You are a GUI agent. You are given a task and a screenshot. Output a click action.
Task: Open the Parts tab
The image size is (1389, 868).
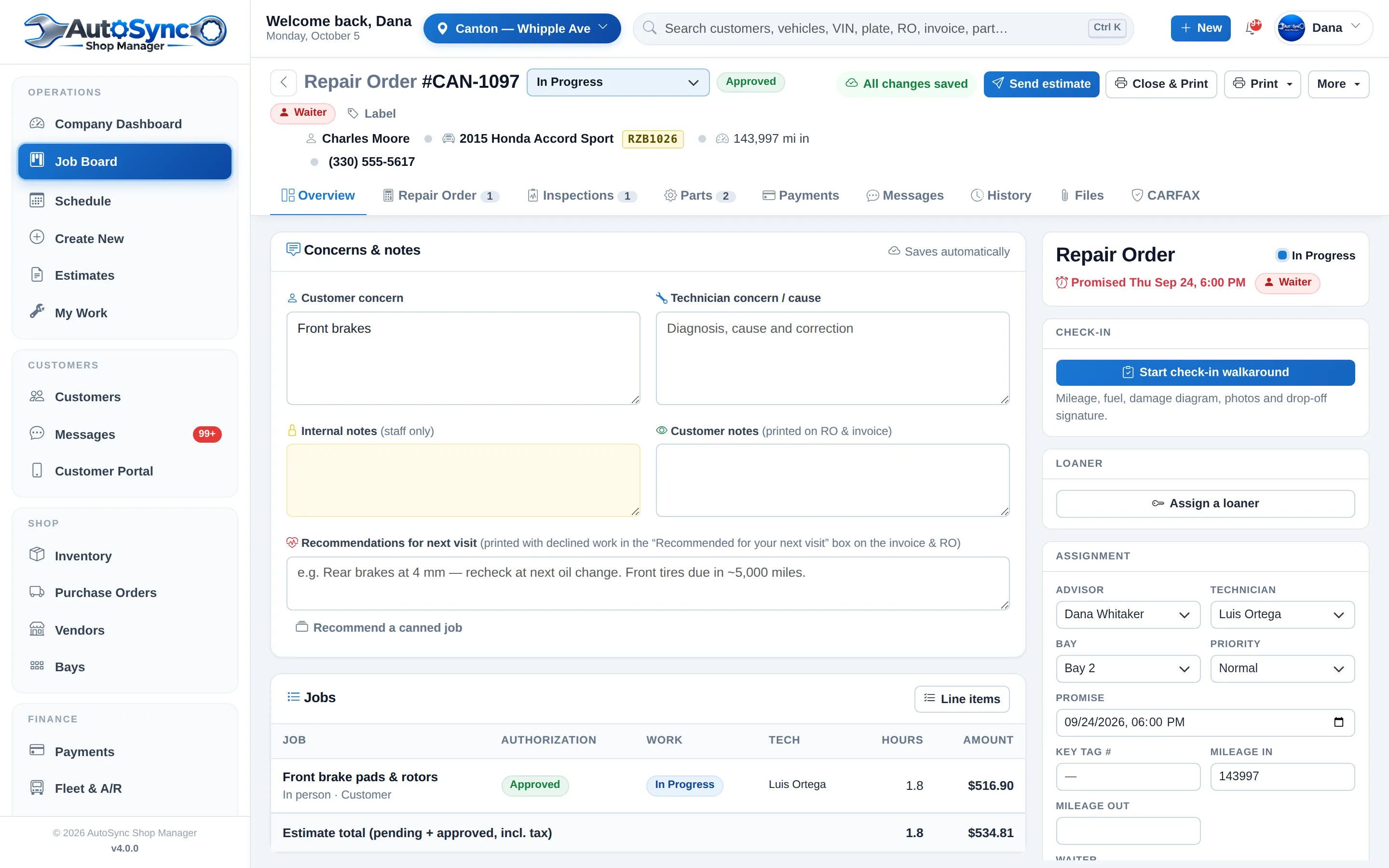(x=700, y=196)
